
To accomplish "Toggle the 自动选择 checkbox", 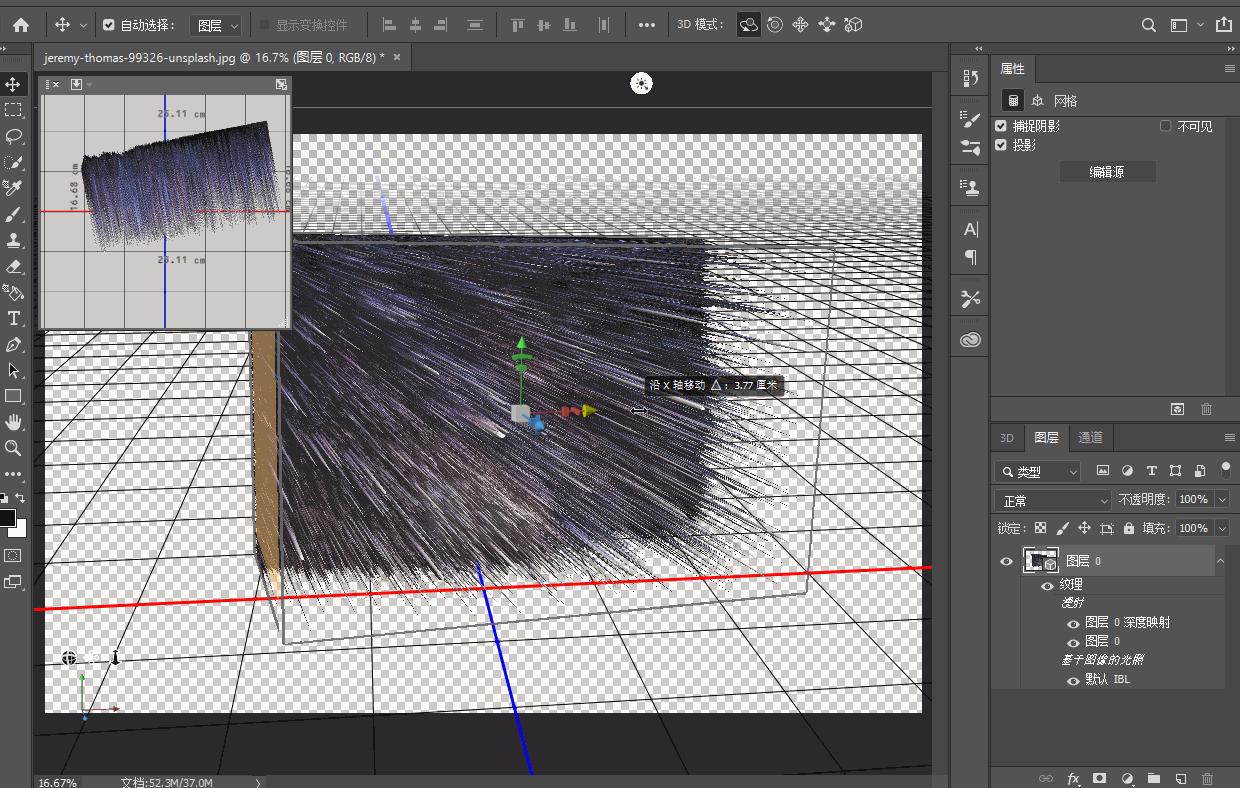I will click(x=109, y=25).
